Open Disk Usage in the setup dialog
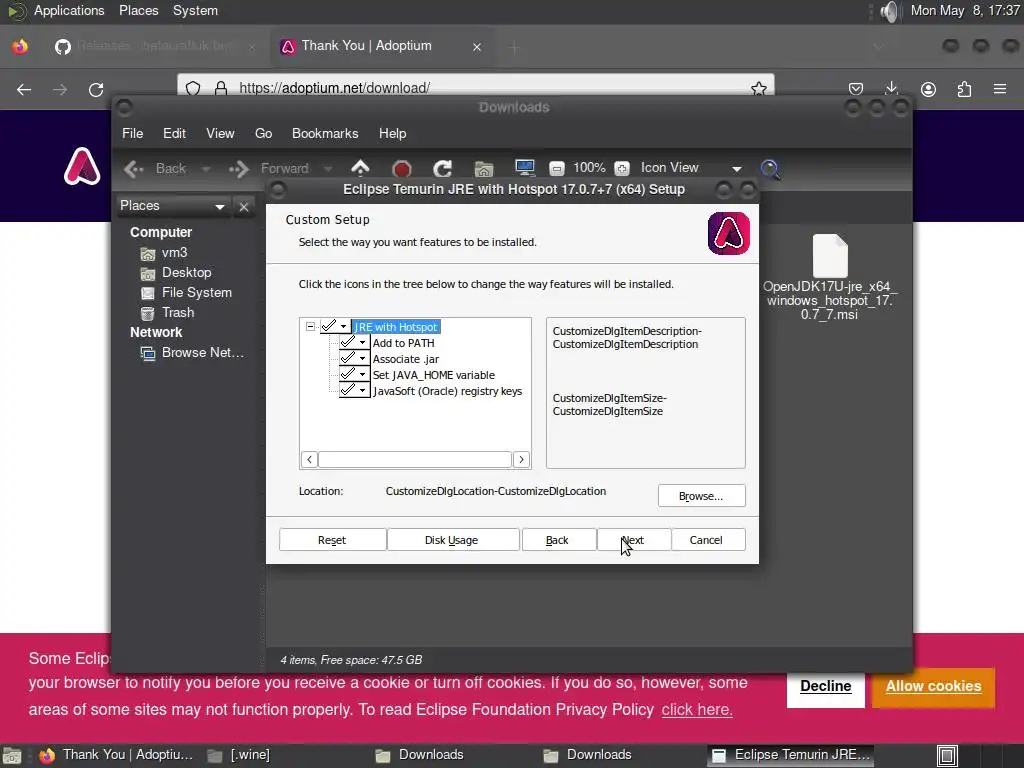The width and height of the screenshot is (1024, 768). click(x=453, y=540)
